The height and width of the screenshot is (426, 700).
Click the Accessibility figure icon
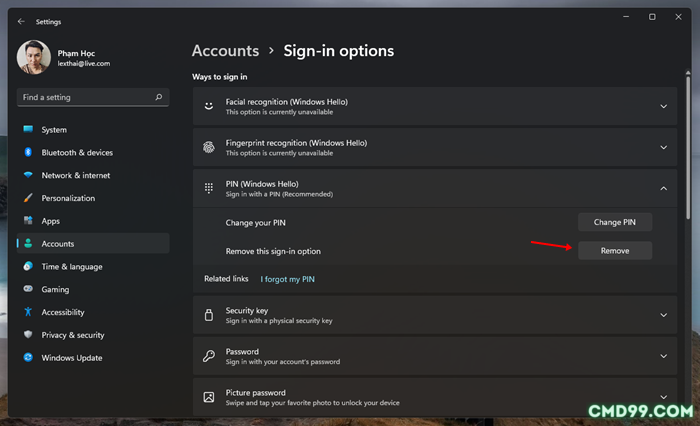(x=28, y=312)
